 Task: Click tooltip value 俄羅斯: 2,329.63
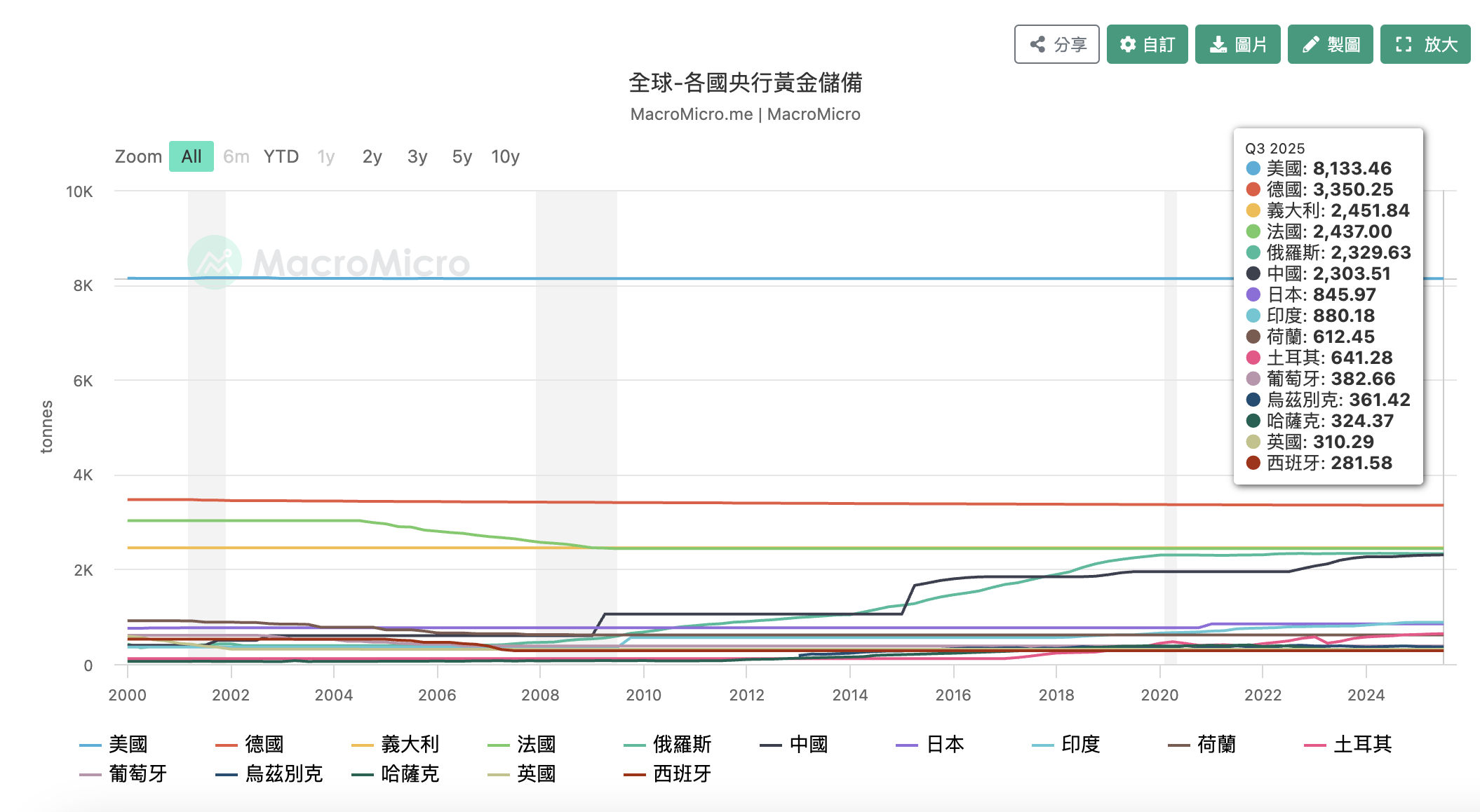point(1328,252)
